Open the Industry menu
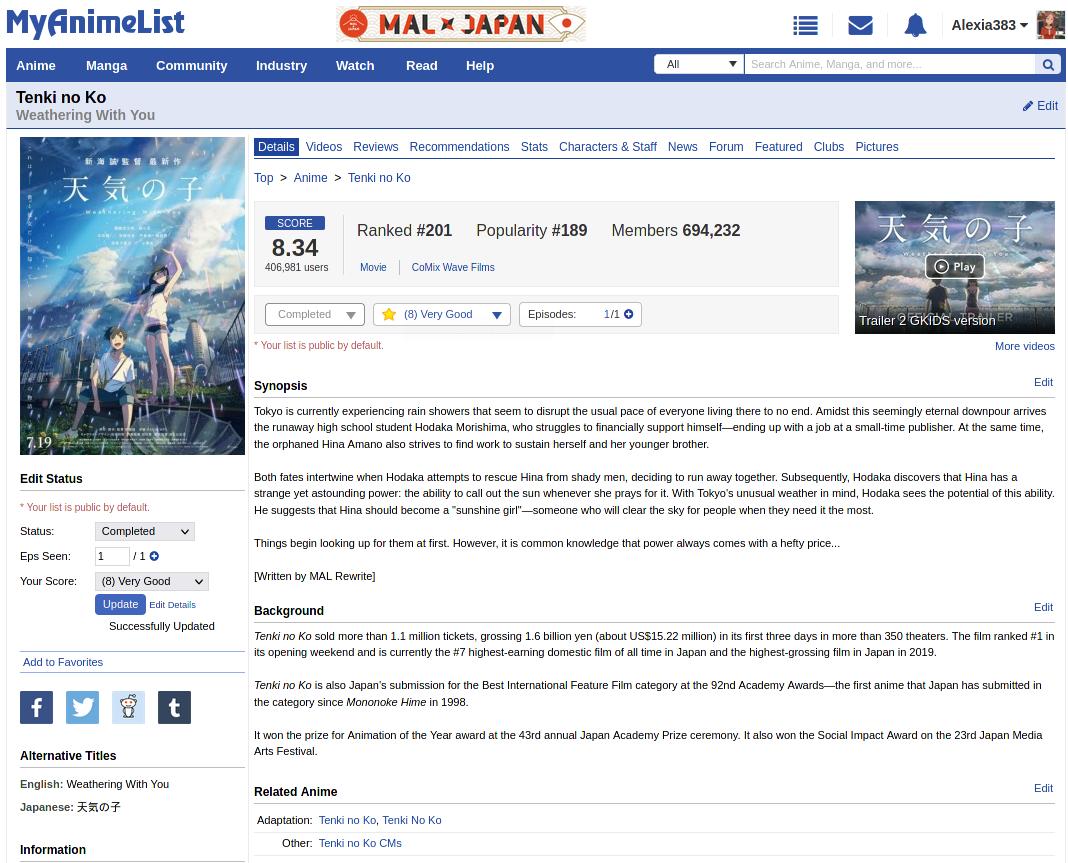This screenshot has height=863, width=1068. point(281,65)
